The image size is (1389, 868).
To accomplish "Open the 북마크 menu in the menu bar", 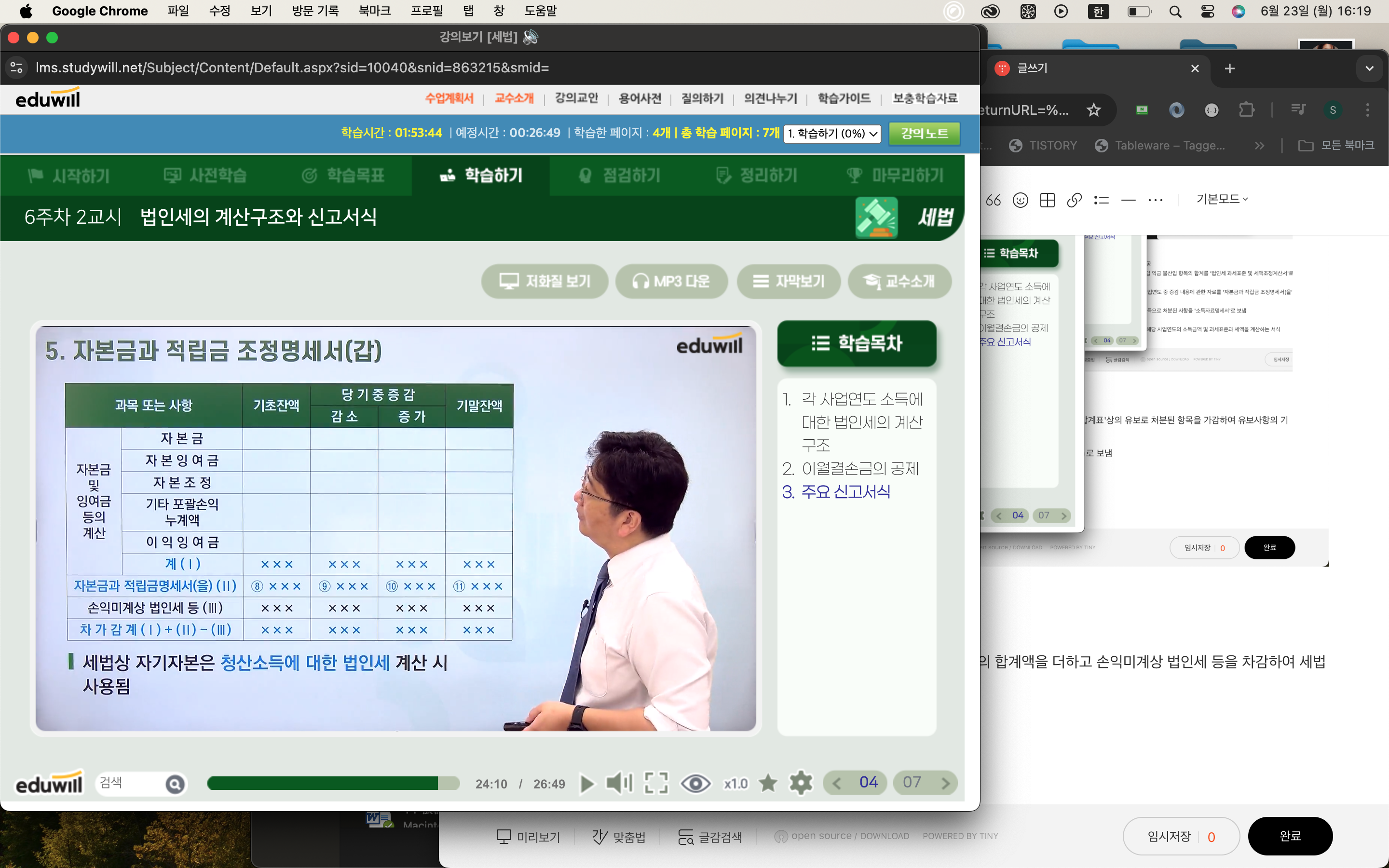I will click(374, 11).
